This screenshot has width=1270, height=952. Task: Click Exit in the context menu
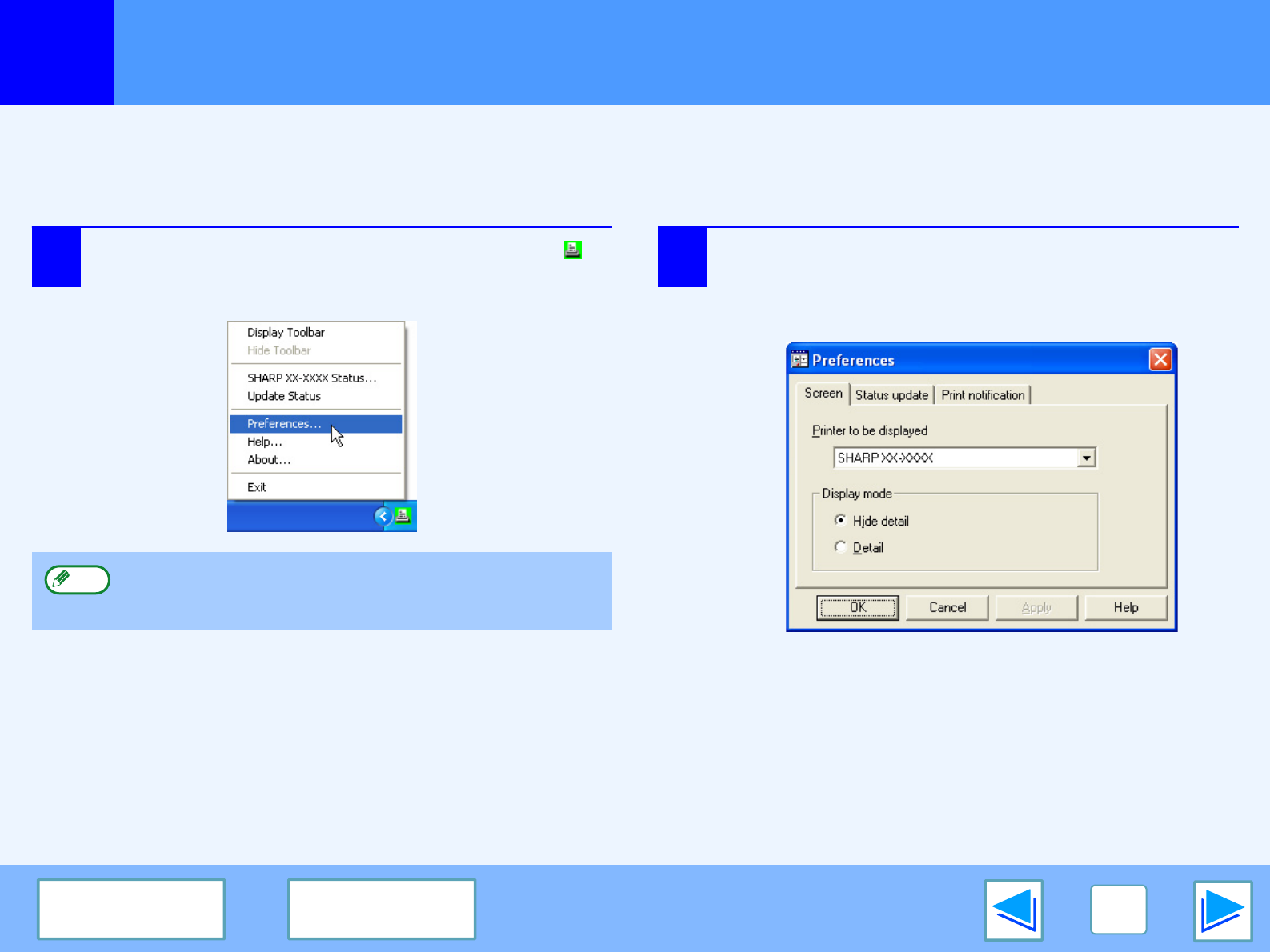point(257,487)
